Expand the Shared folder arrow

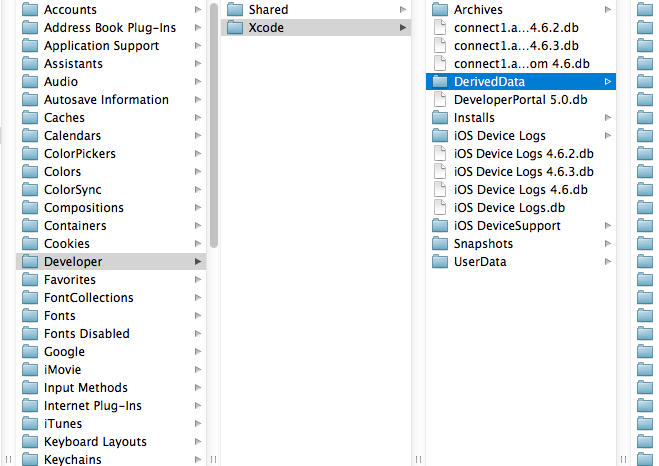coord(403,9)
